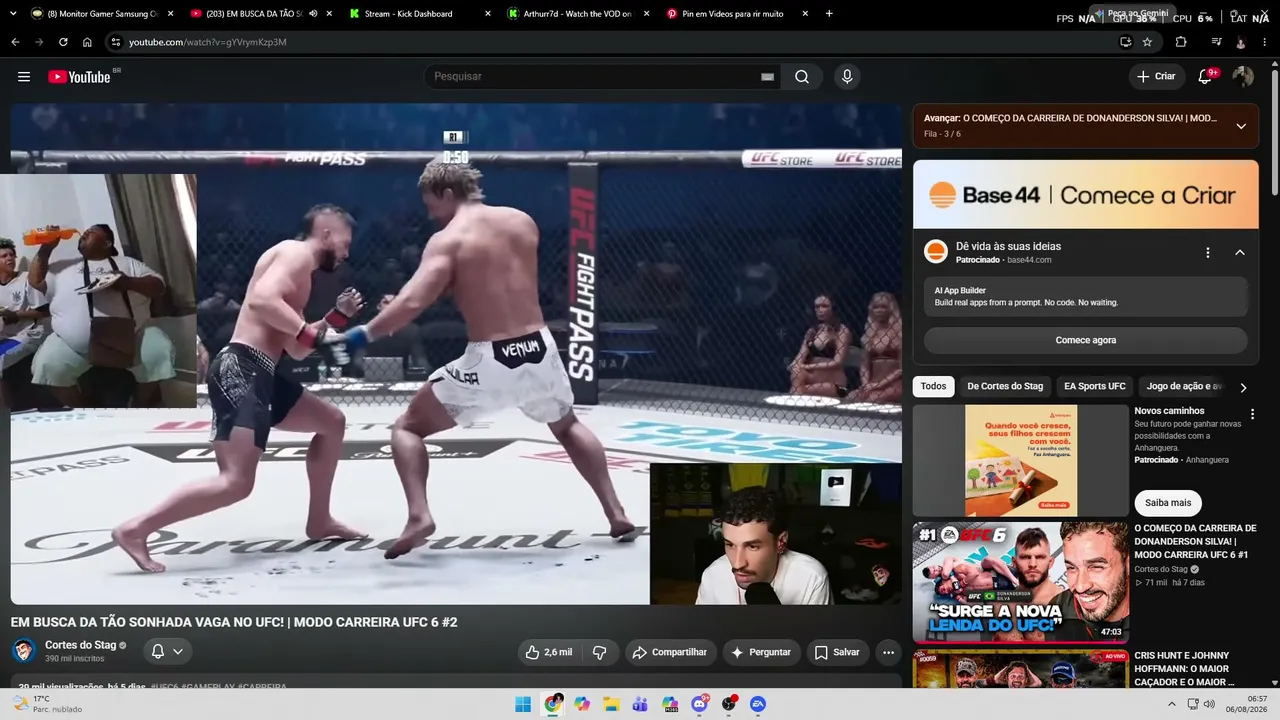The height and width of the screenshot is (720, 1280).
Task: Switch to the Pinterest videos tab
Action: pyautogui.click(x=737, y=14)
